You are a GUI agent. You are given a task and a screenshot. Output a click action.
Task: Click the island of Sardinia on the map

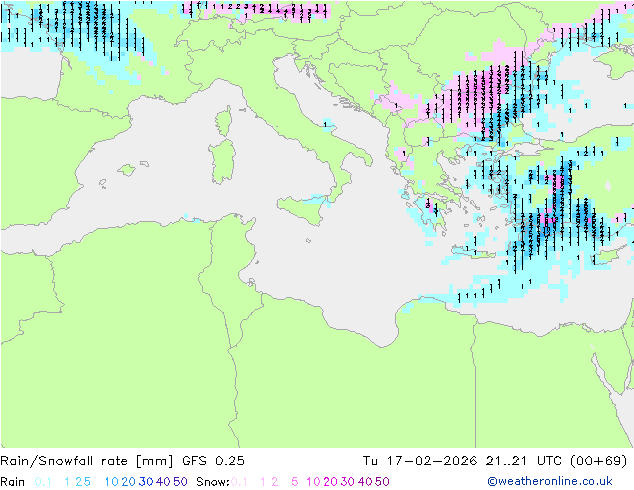pyautogui.click(x=222, y=162)
